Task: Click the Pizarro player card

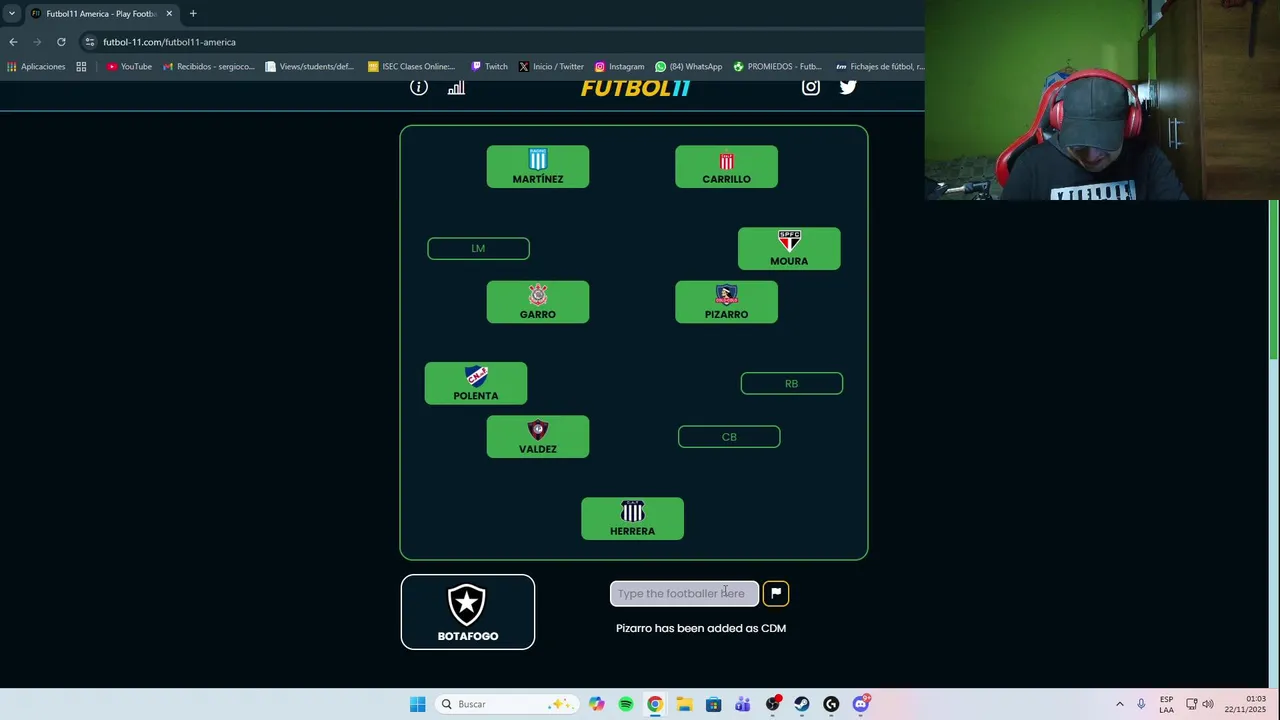Action: [x=726, y=302]
